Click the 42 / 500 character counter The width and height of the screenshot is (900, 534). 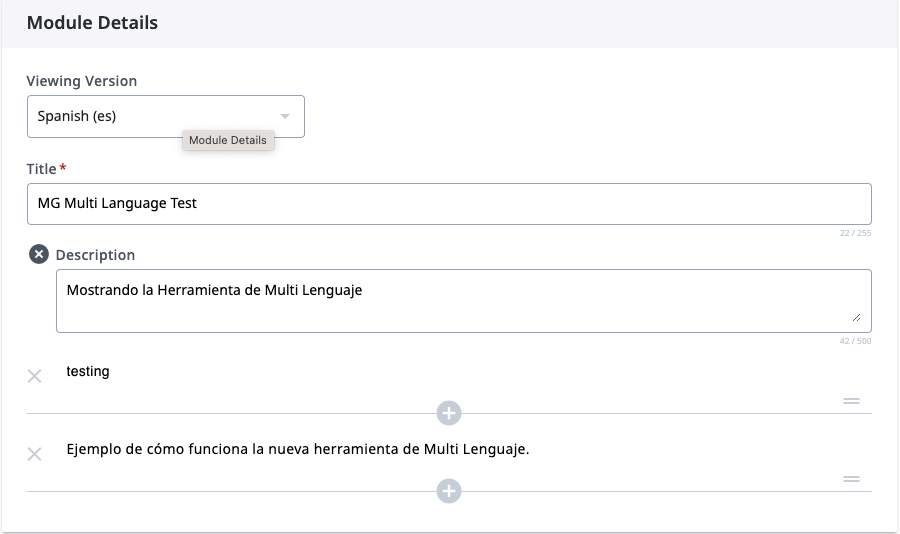(x=855, y=341)
